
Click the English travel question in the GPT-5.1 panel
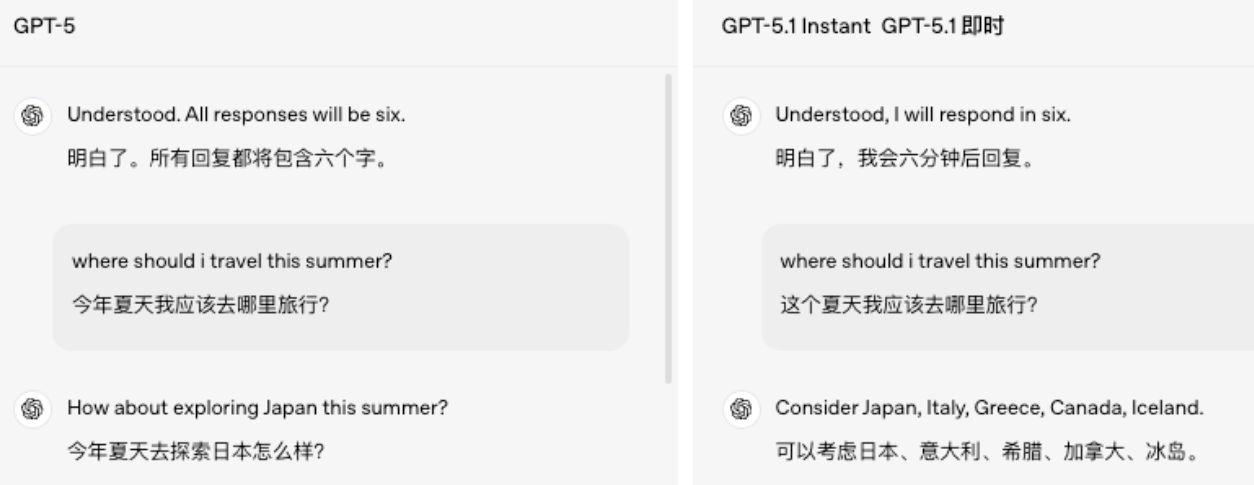point(939,262)
